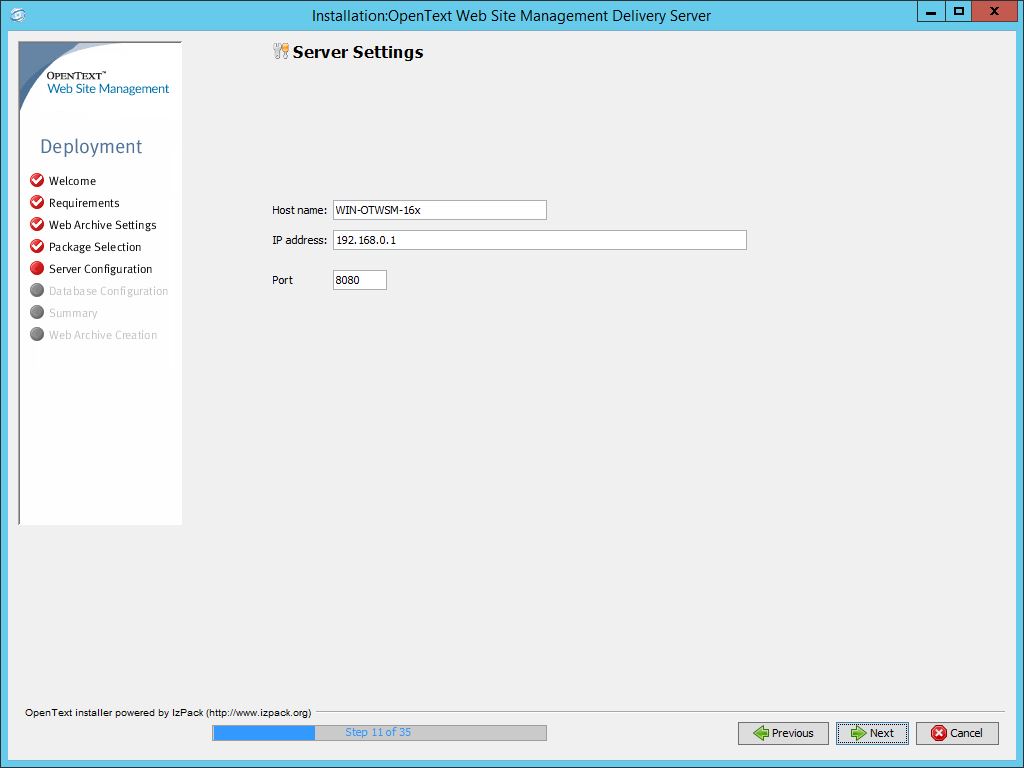Close the installer window
Image resolution: width=1024 pixels, height=768 pixels.
(994, 12)
